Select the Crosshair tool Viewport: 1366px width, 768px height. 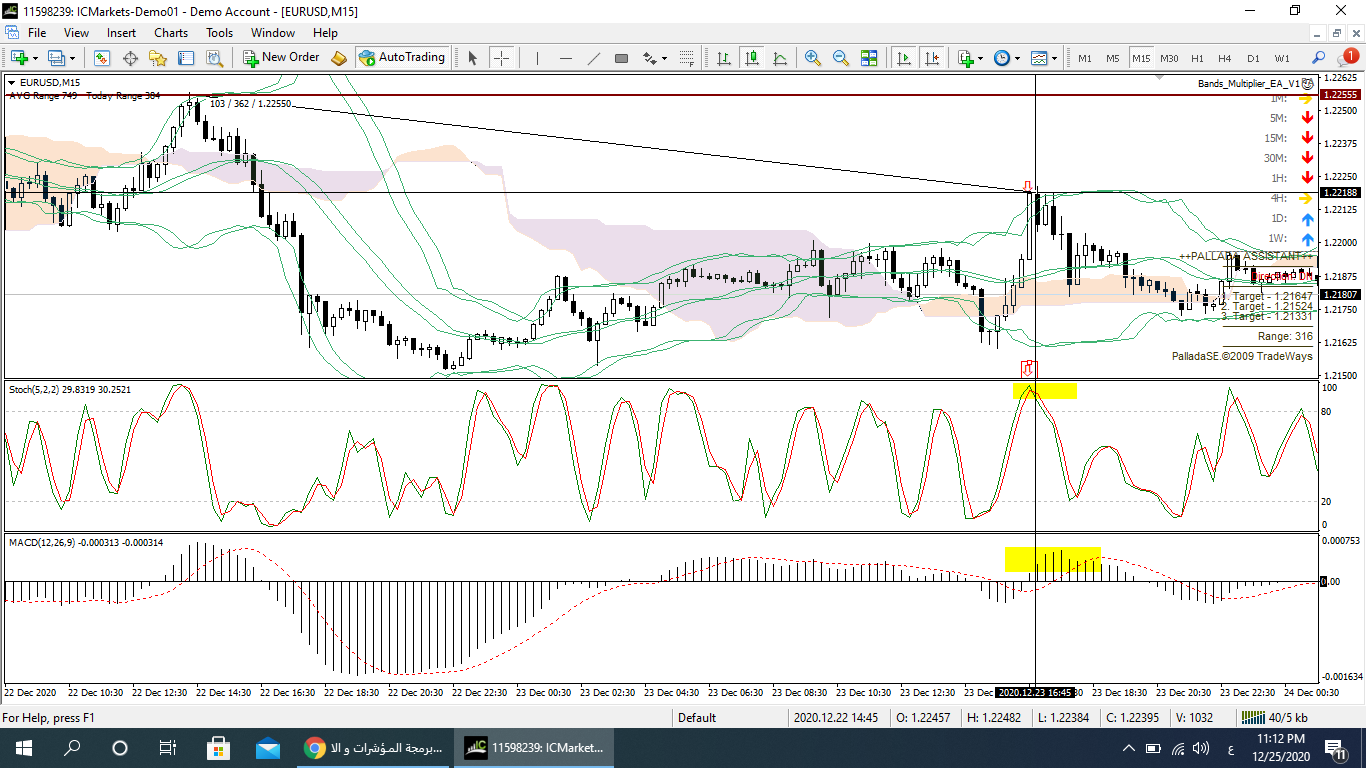tap(501, 58)
